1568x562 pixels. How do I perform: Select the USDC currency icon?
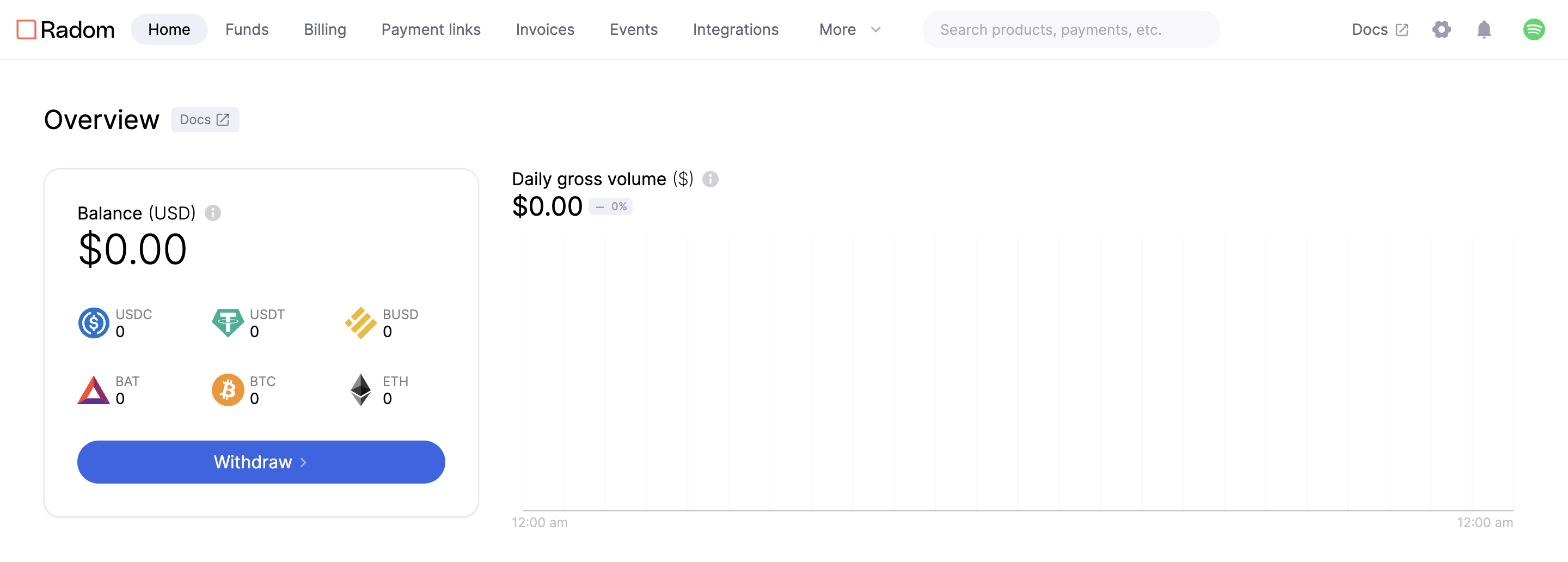(93, 323)
